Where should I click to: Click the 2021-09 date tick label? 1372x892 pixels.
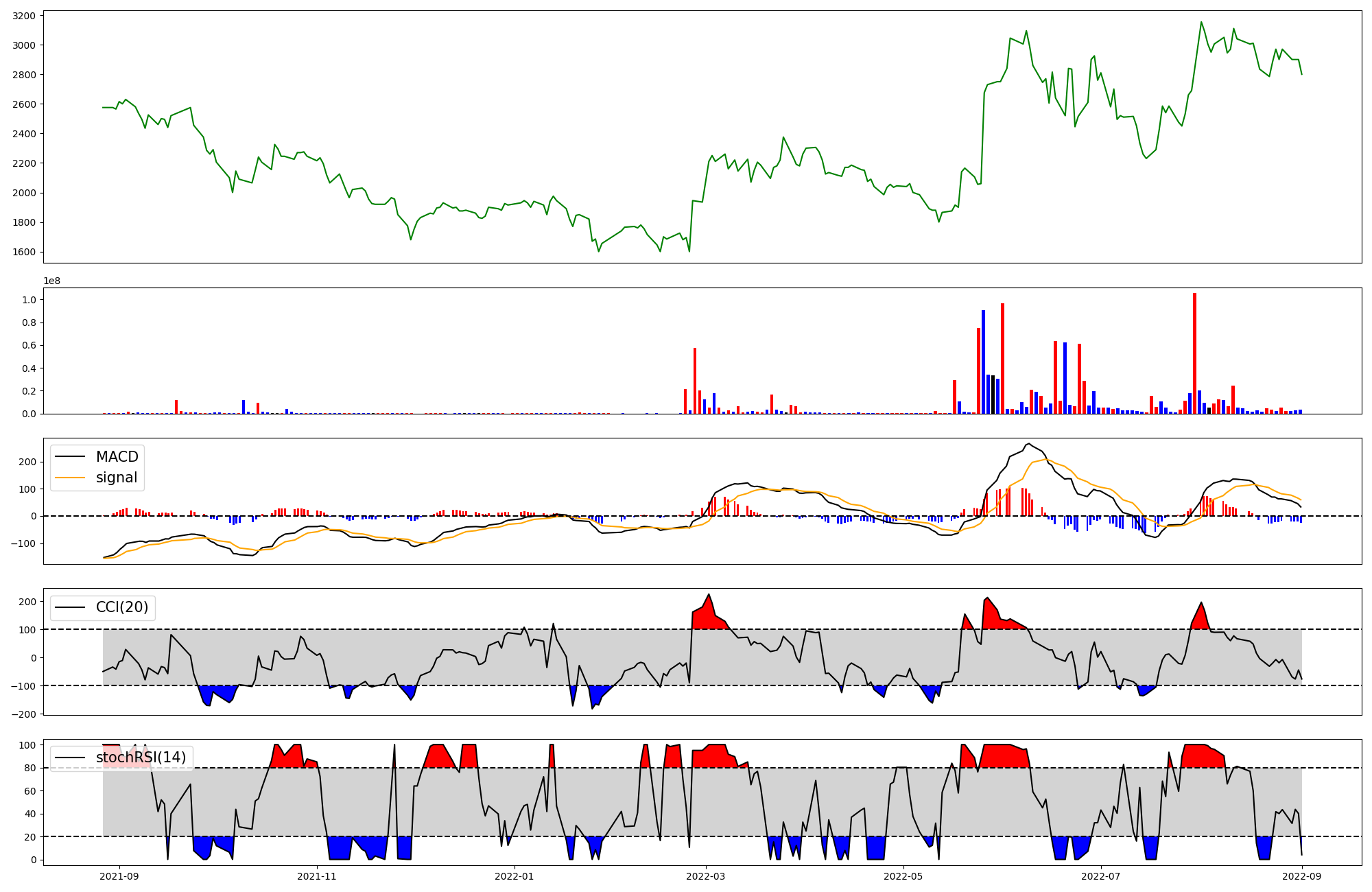pos(119,876)
